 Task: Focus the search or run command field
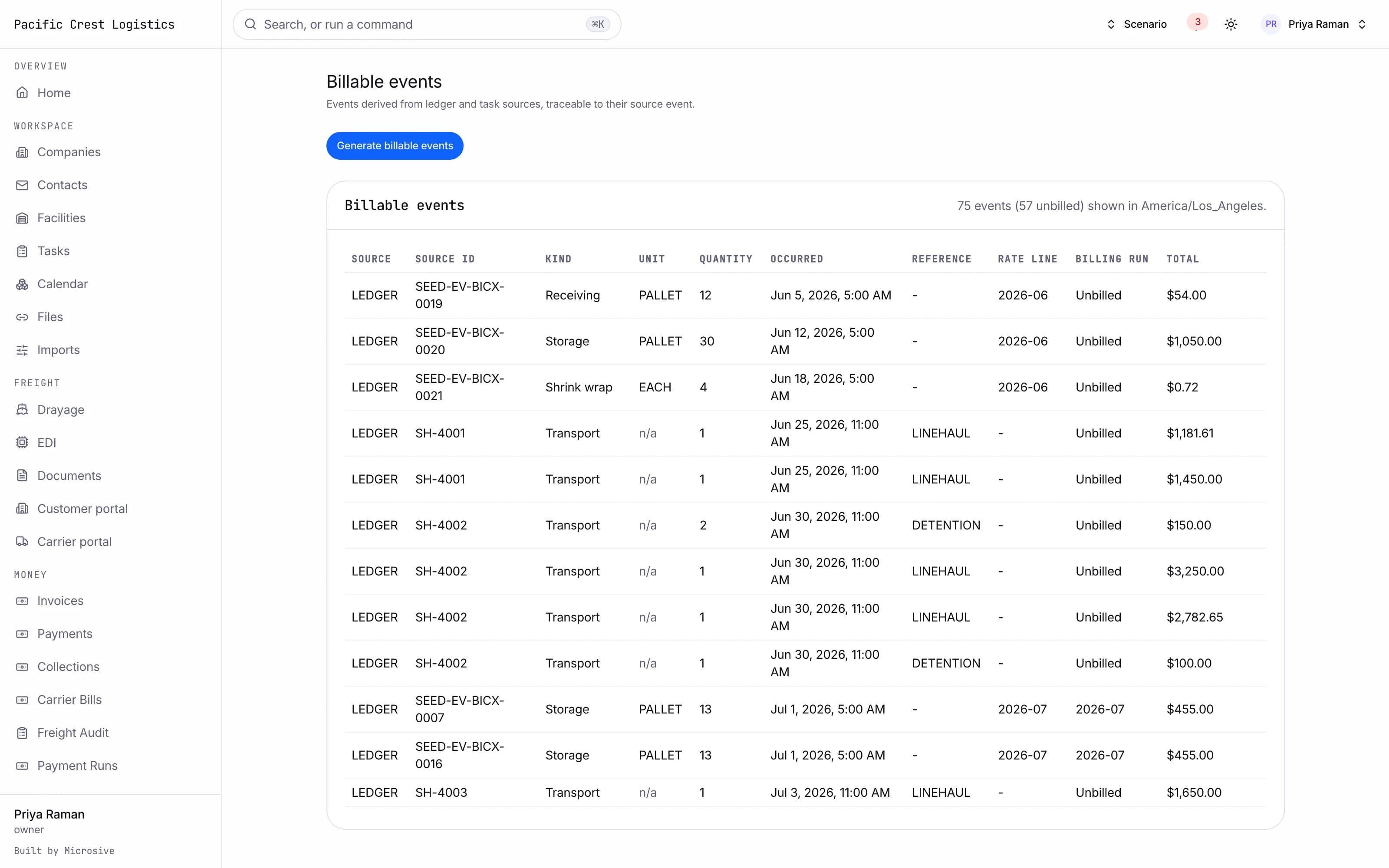click(x=426, y=24)
